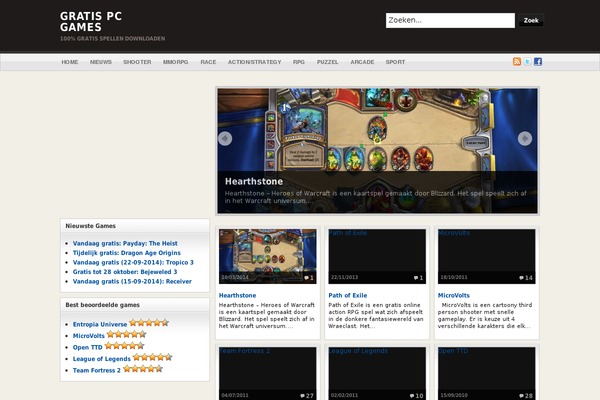Click star rating next to Entropia Universe
This screenshot has height=400, width=600.
[149, 323]
